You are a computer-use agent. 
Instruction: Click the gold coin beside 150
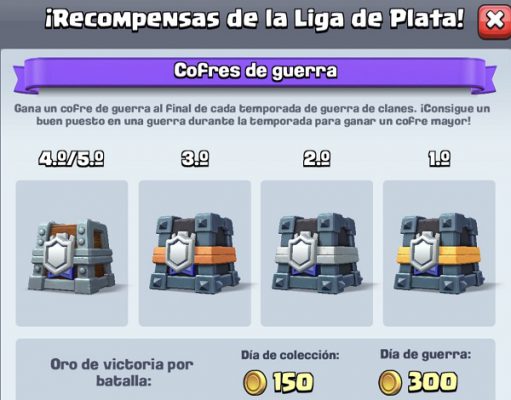255,382
